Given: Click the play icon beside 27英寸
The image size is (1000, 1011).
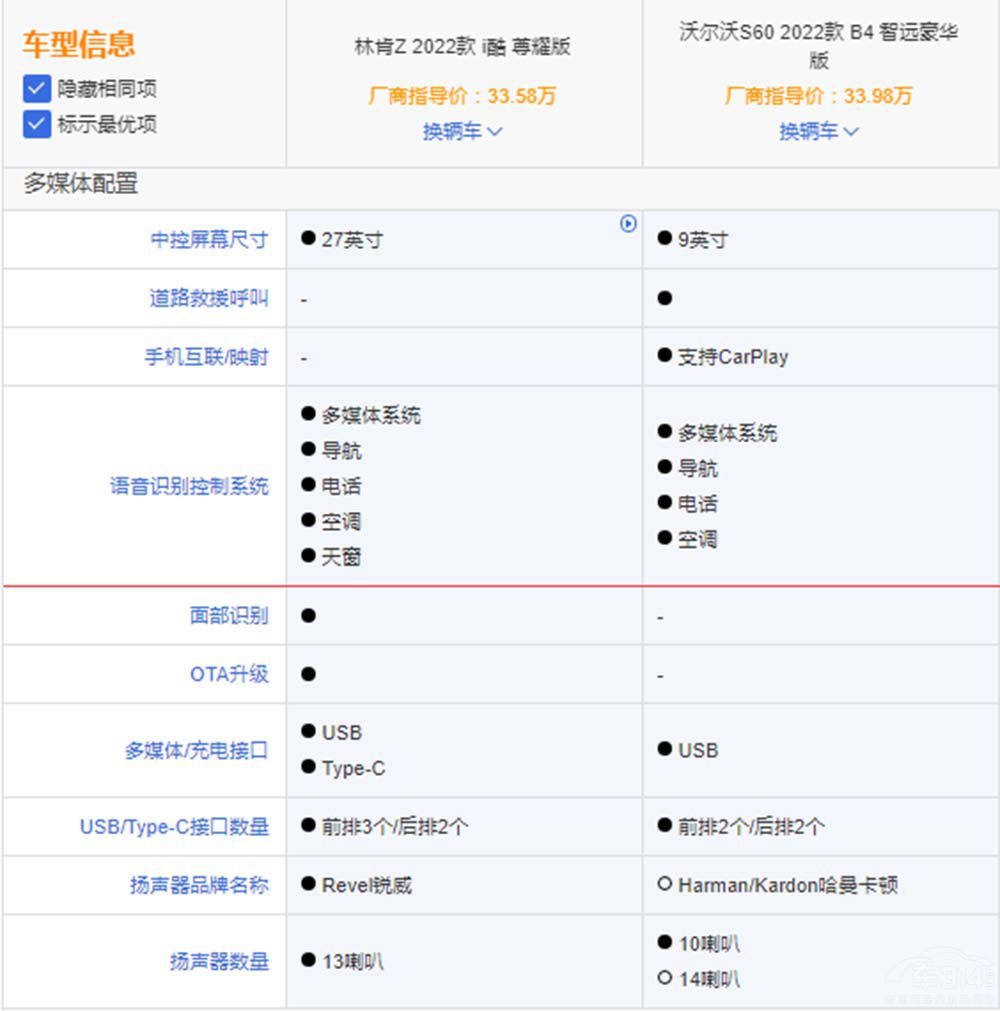Looking at the screenshot, I should tap(628, 224).
